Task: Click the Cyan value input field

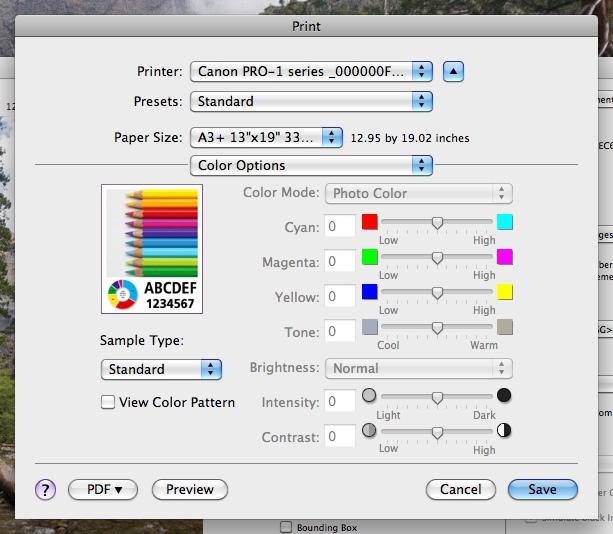Action: click(341, 227)
